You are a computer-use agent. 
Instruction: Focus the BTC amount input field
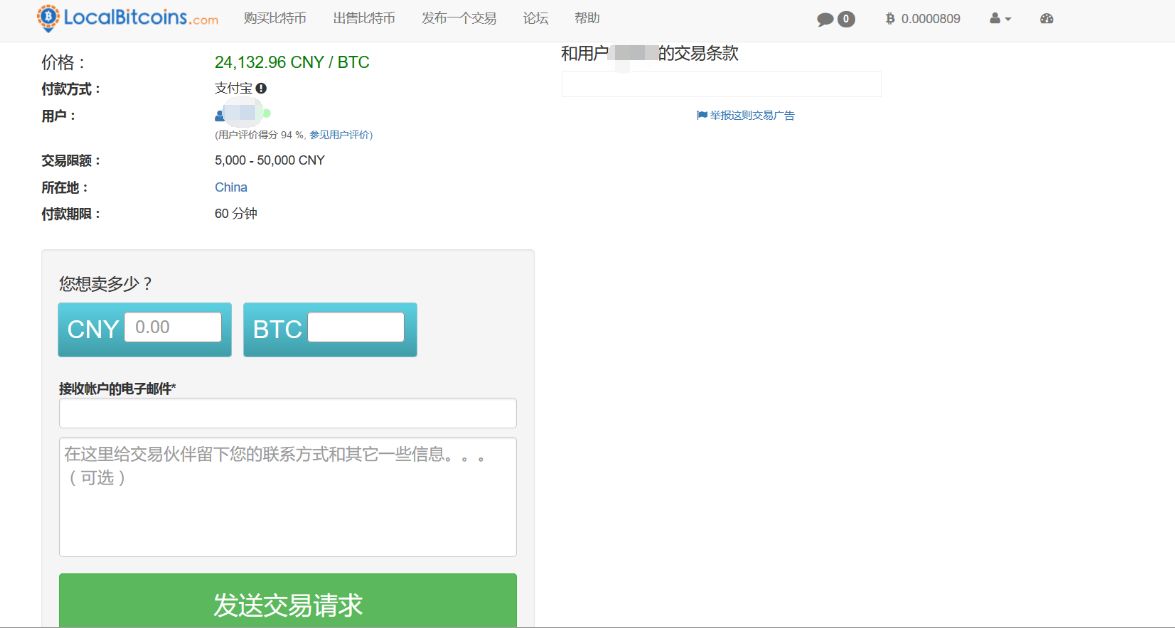point(356,327)
